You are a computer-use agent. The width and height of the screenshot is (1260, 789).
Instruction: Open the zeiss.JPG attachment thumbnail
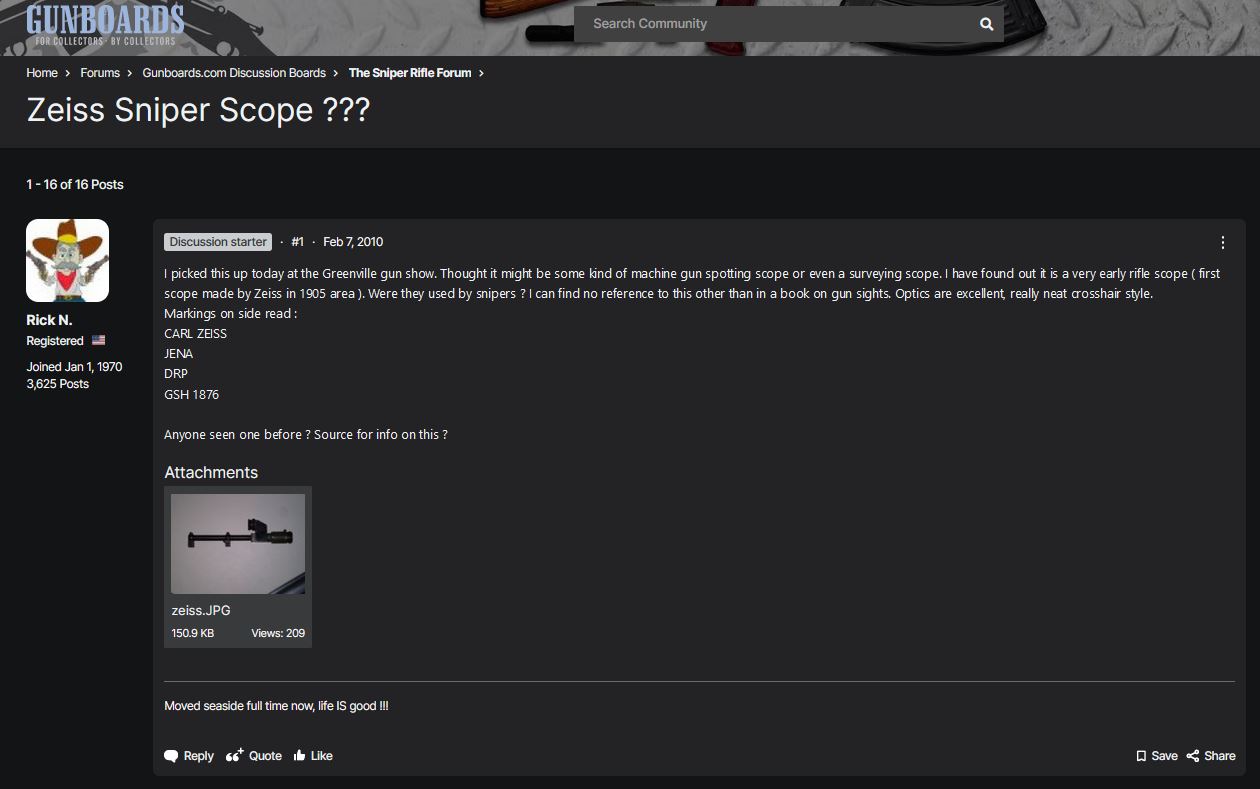(238, 544)
